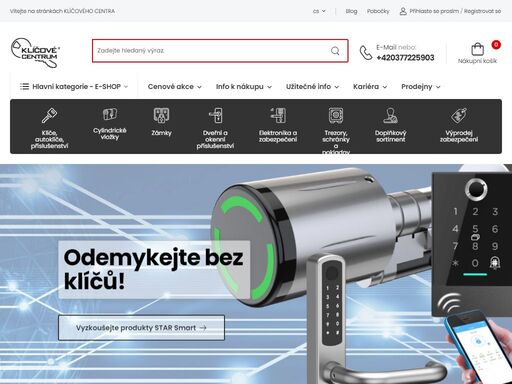Open the Cylindrické vložky category icon
Image resolution: width=512 pixels, height=384 pixels.
(110, 114)
